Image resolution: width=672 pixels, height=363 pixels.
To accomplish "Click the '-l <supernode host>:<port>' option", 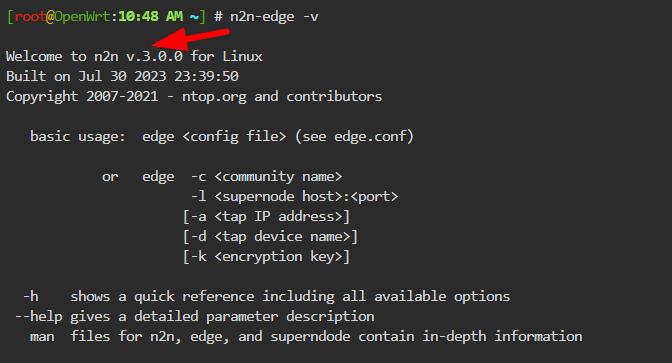I will pos(294,197).
